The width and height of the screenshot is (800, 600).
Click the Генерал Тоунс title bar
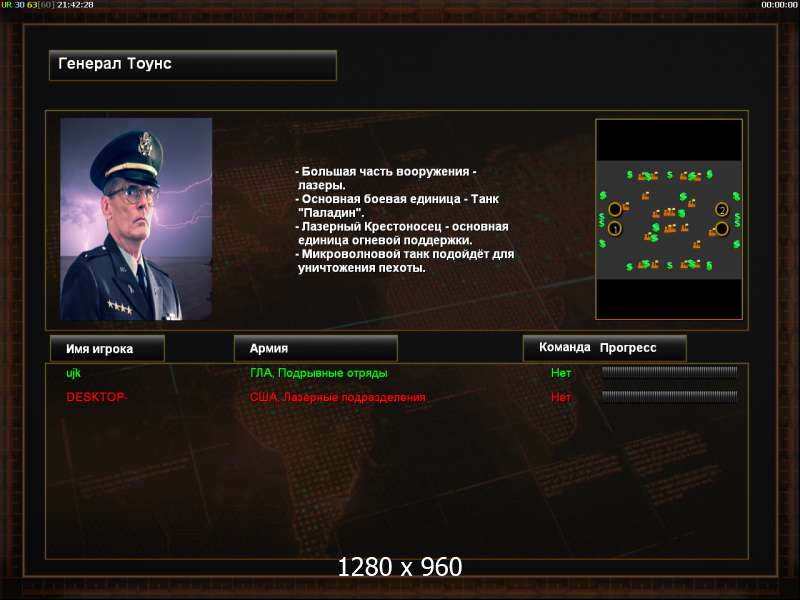pyautogui.click(x=193, y=65)
